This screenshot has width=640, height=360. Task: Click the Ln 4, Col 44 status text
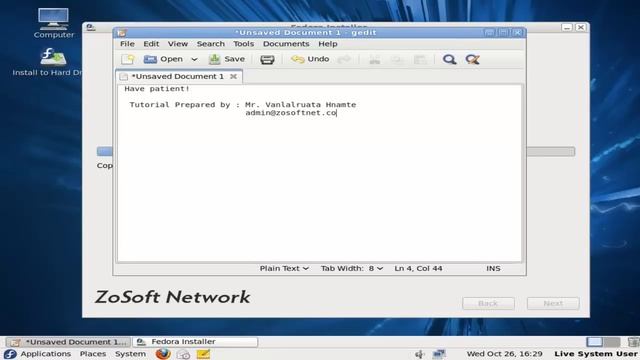coord(418,269)
